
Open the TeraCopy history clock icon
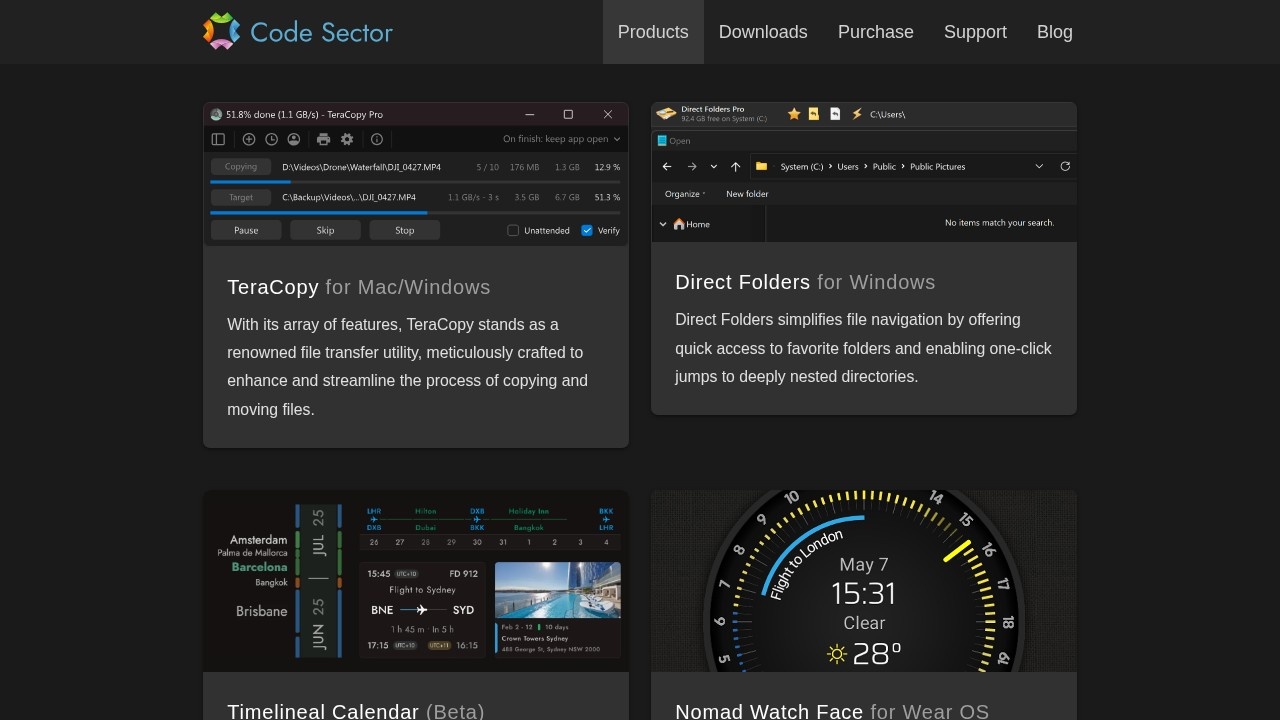[x=271, y=140]
